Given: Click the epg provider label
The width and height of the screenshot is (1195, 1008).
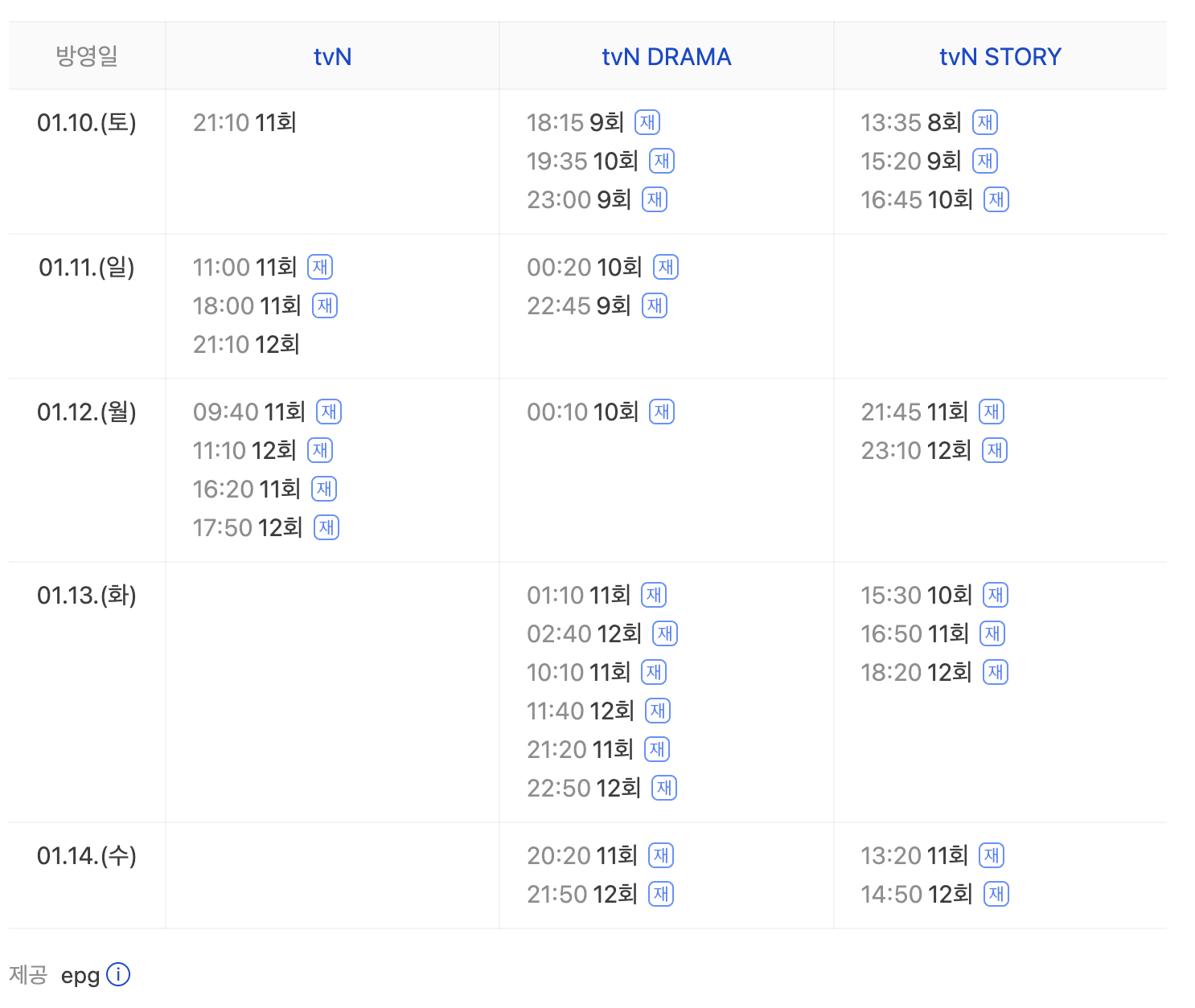Looking at the screenshot, I should 80,975.
